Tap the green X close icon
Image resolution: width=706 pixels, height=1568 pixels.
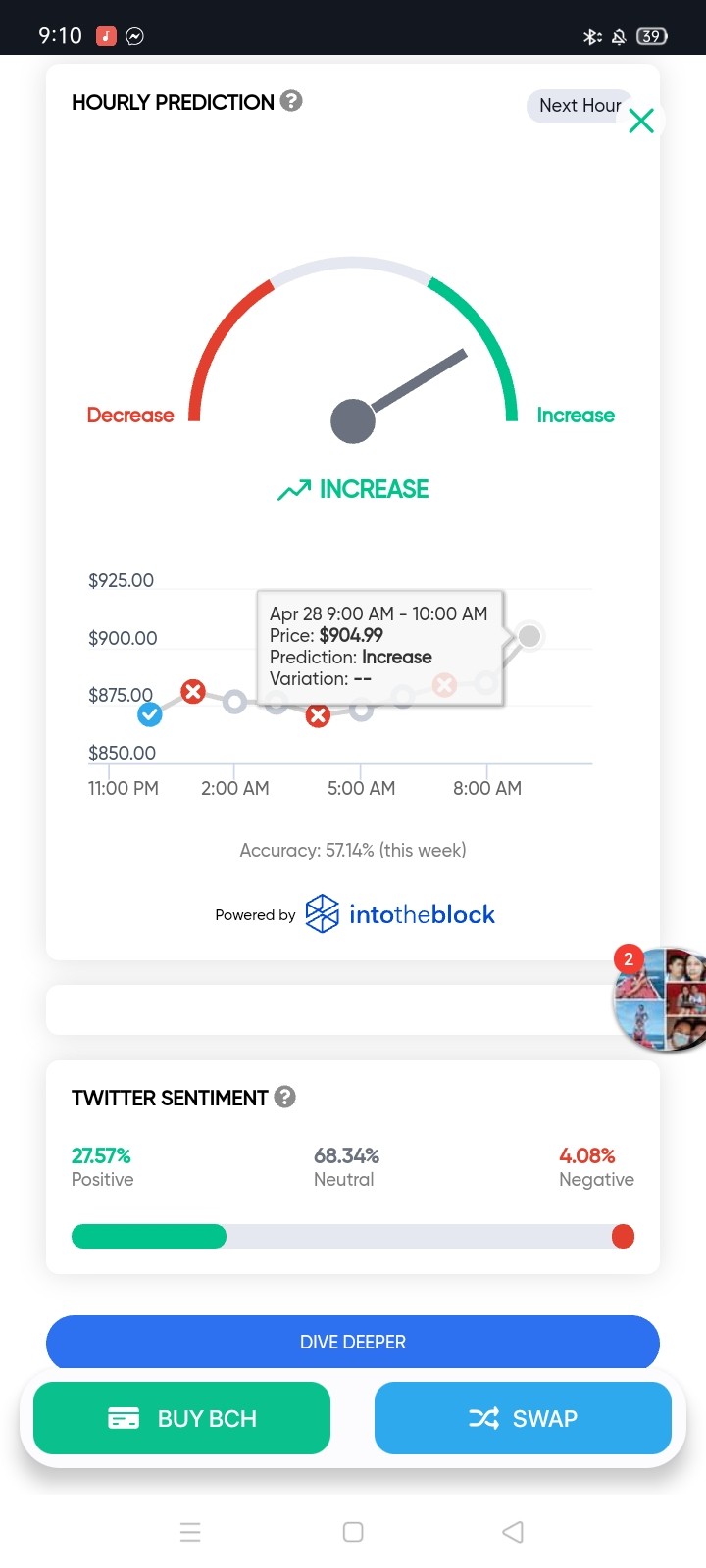[x=641, y=121]
